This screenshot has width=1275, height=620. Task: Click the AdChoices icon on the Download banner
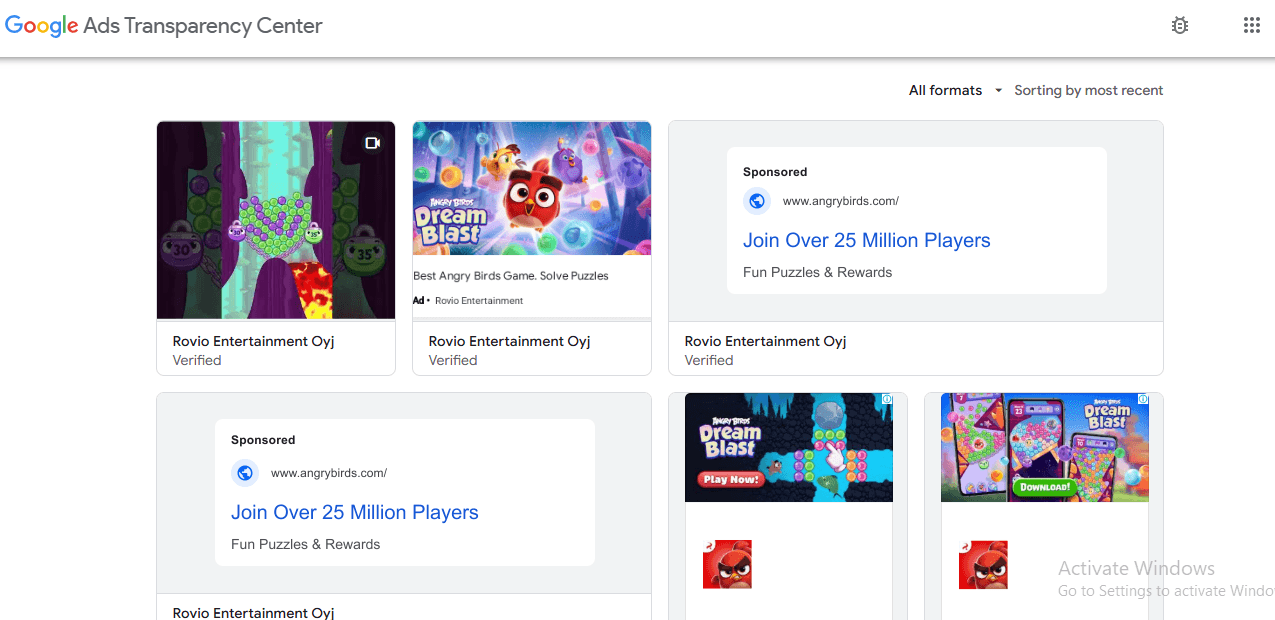1142,400
